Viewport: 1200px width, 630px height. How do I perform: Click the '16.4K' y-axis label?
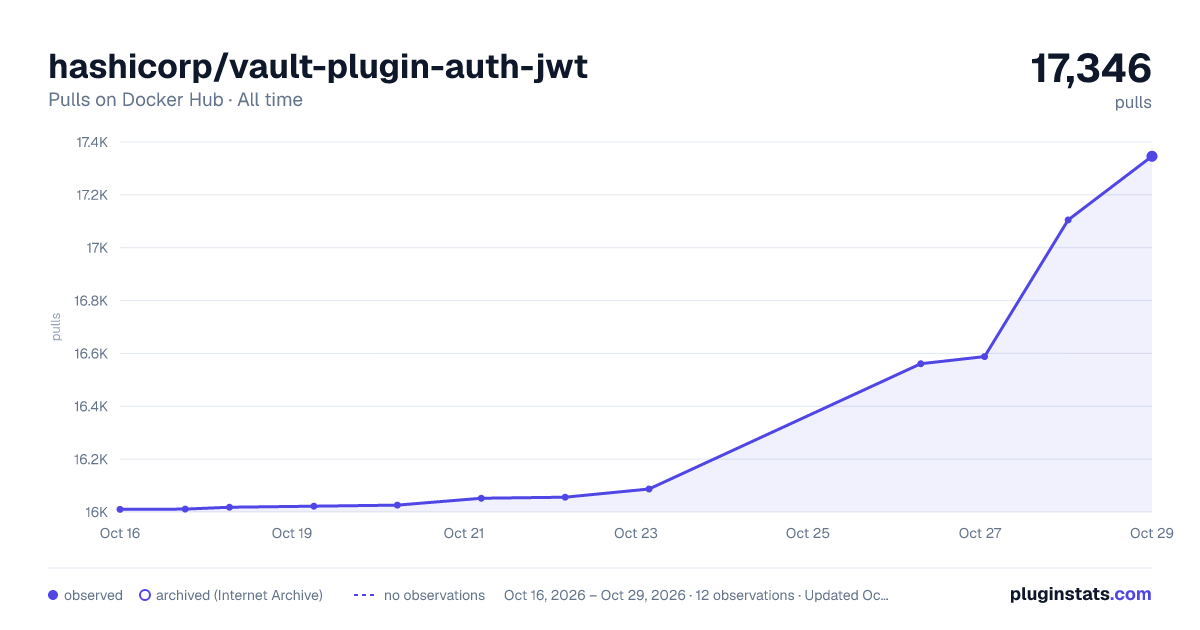pos(92,407)
